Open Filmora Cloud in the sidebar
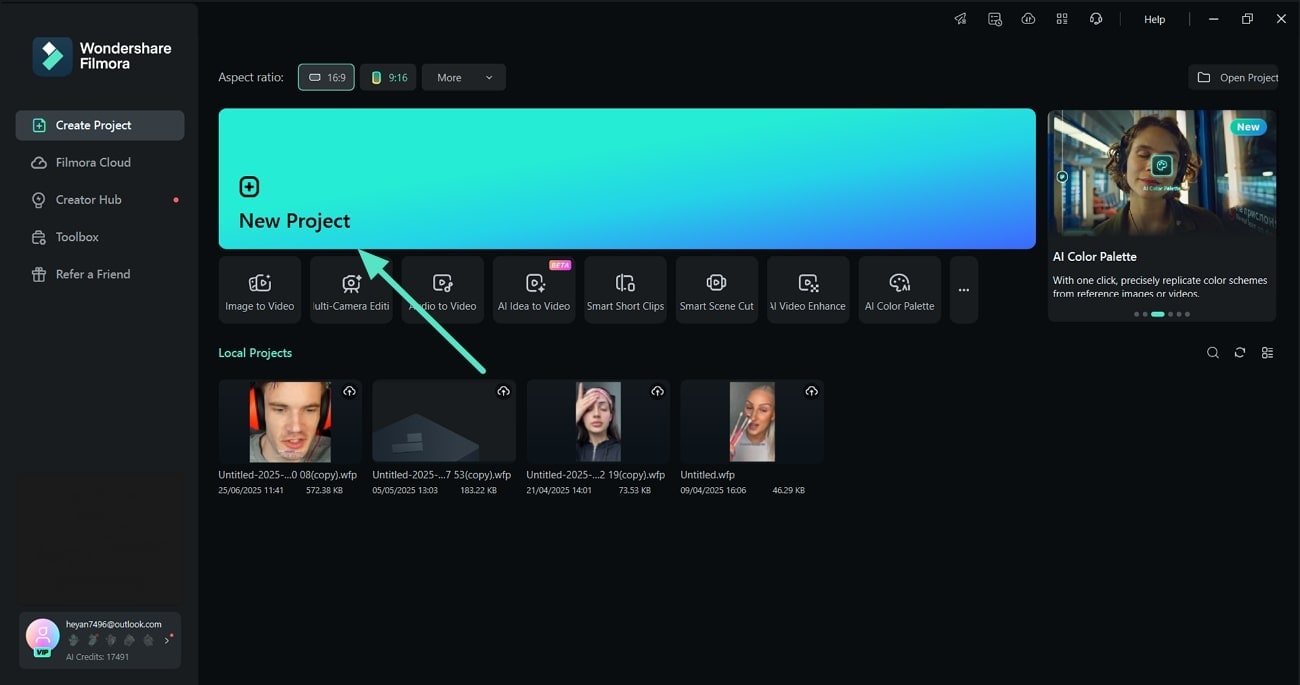Image resolution: width=1300 pixels, height=685 pixels. [100, 162]
